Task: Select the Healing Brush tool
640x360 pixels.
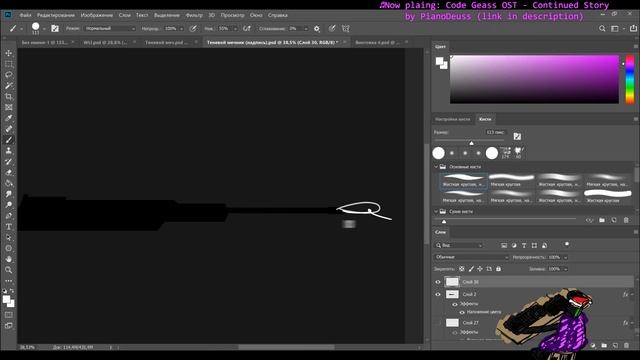Action: tap(9, 129)
